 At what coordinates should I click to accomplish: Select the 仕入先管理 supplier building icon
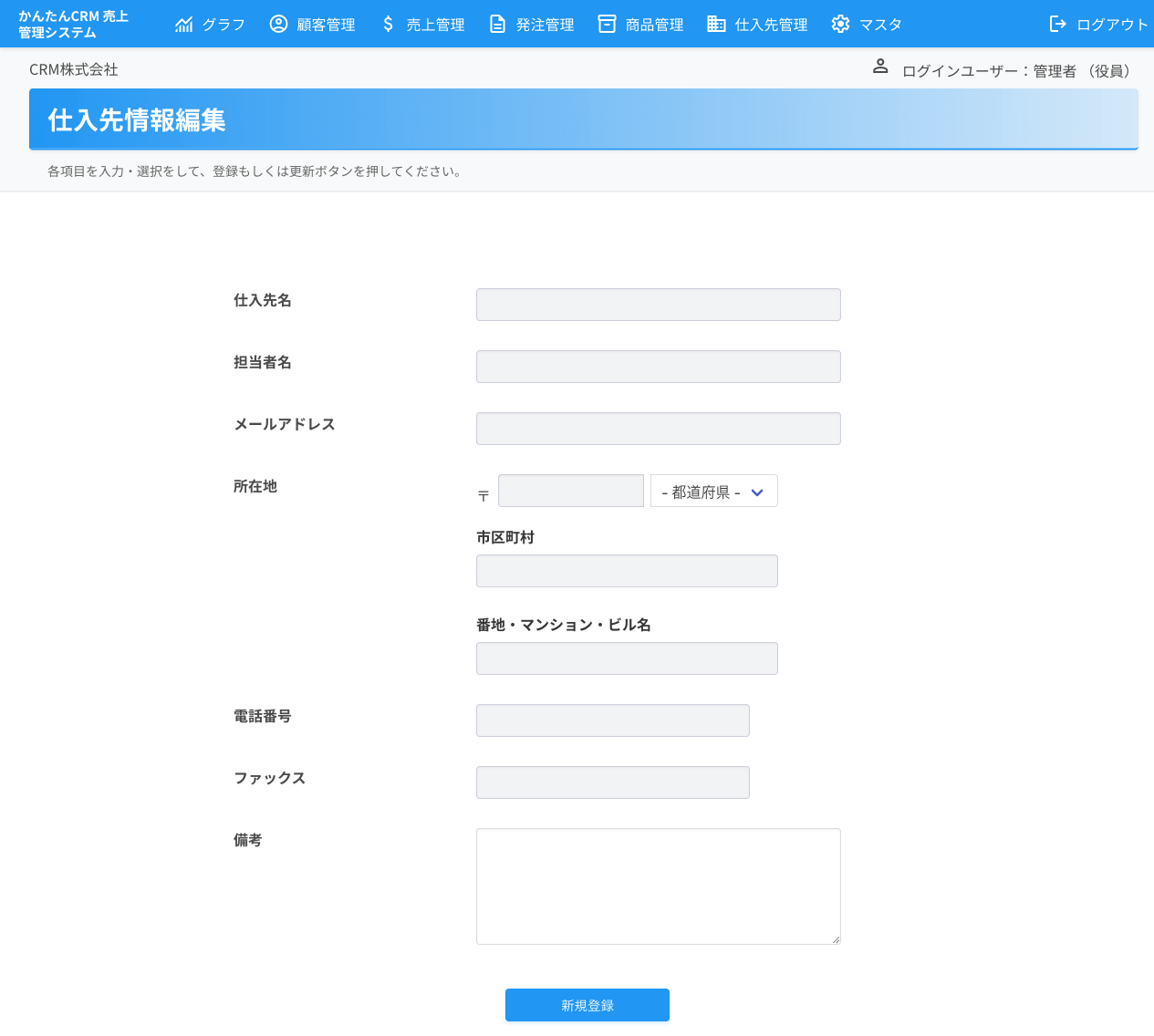(715, 24)
